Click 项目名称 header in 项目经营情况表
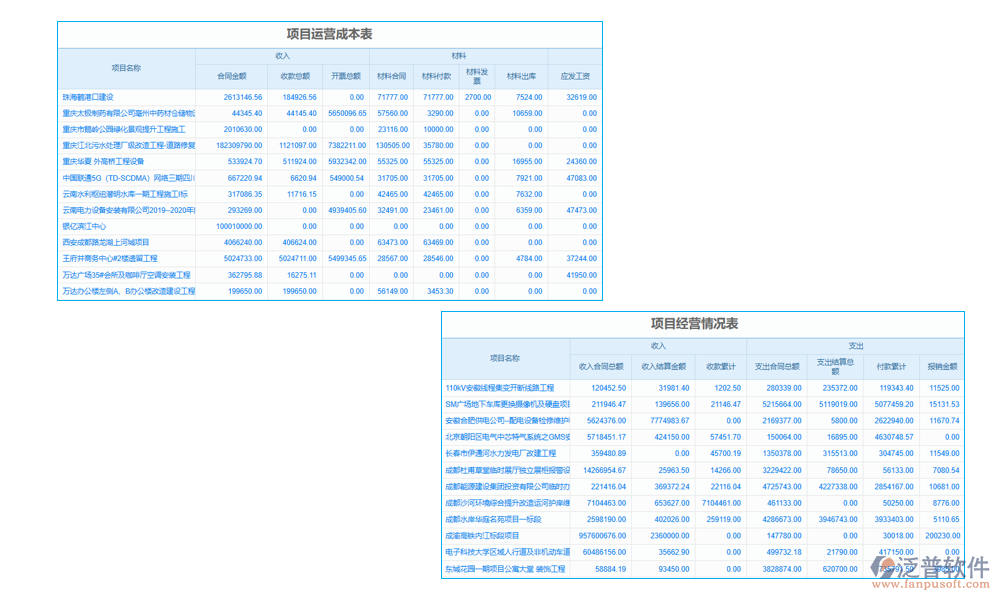The image size is (1000, 600). pos(505,358)
